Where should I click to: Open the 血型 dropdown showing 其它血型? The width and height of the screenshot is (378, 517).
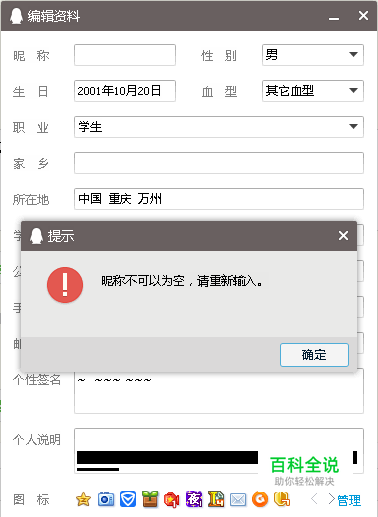(x=313, y=91)
